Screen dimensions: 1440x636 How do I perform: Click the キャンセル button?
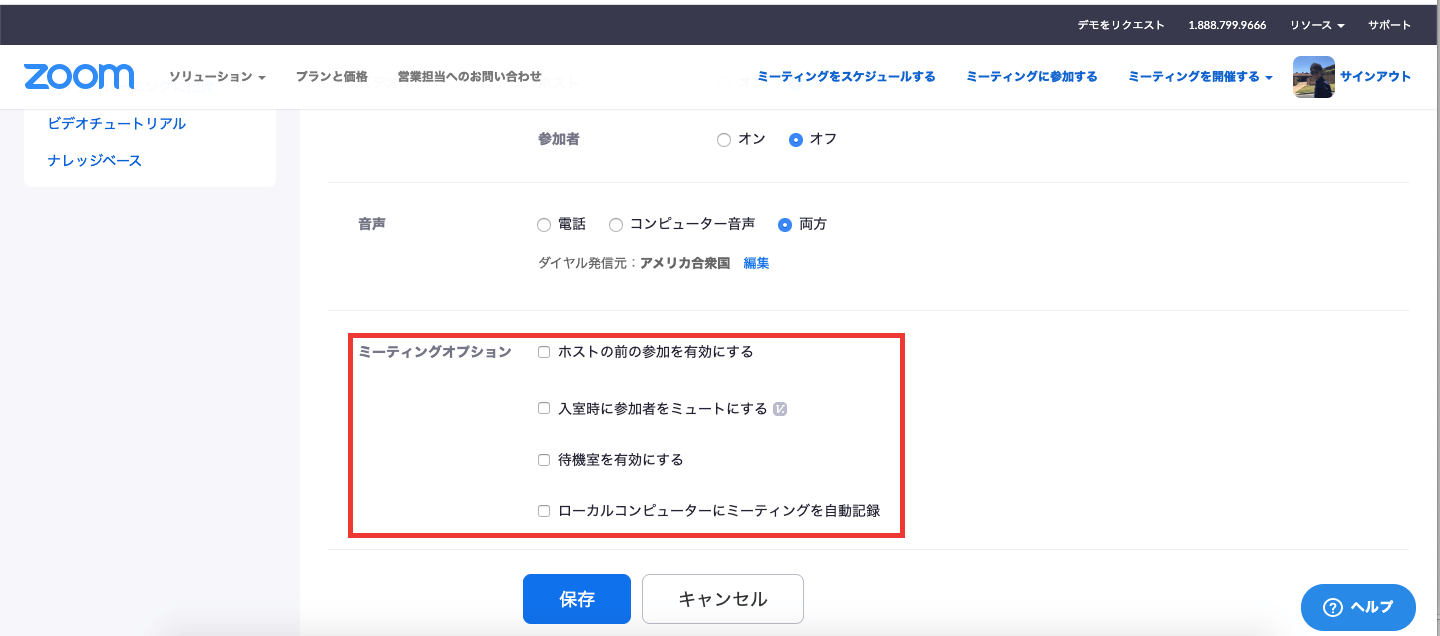point(722,599)
